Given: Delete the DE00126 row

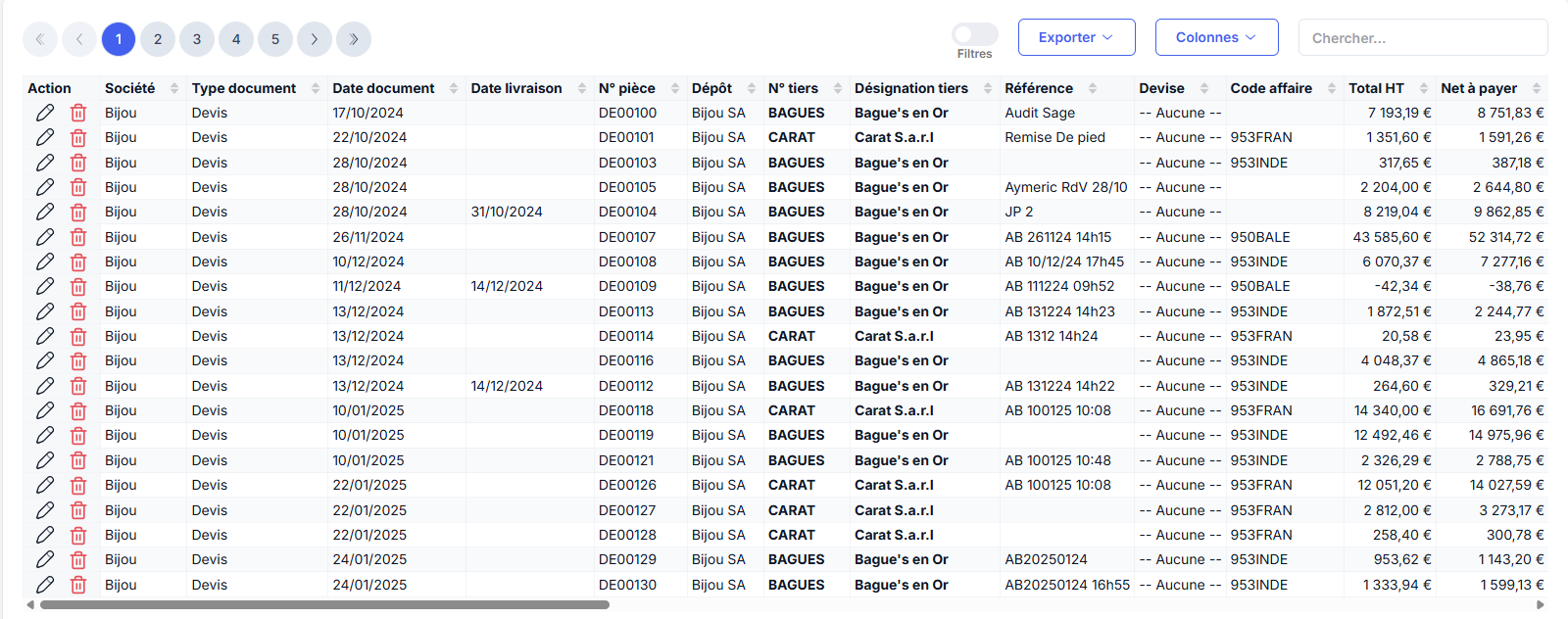Looking at the screenshot, I should pyautogui.click(x=78, y=486).
